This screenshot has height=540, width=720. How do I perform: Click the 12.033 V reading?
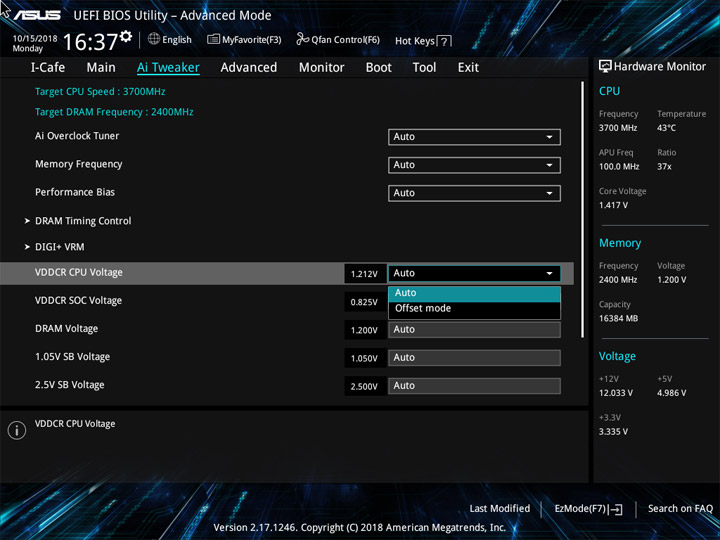point(616,393)
